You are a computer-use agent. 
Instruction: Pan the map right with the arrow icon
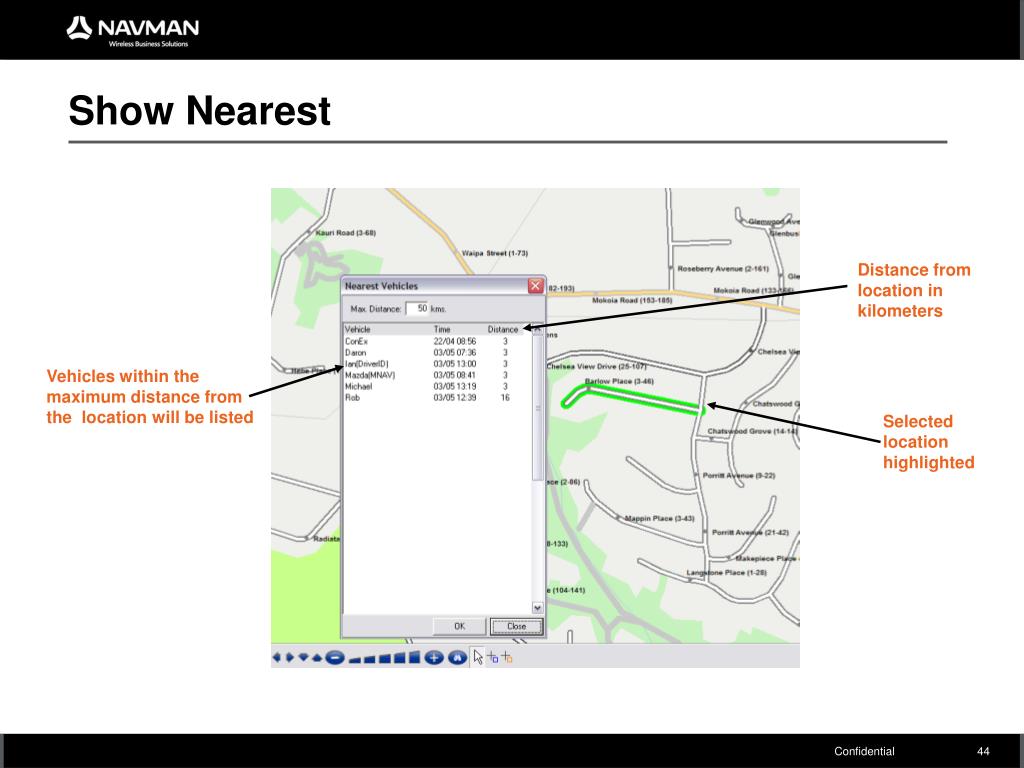pyautogui.click(x=289, y=657)
